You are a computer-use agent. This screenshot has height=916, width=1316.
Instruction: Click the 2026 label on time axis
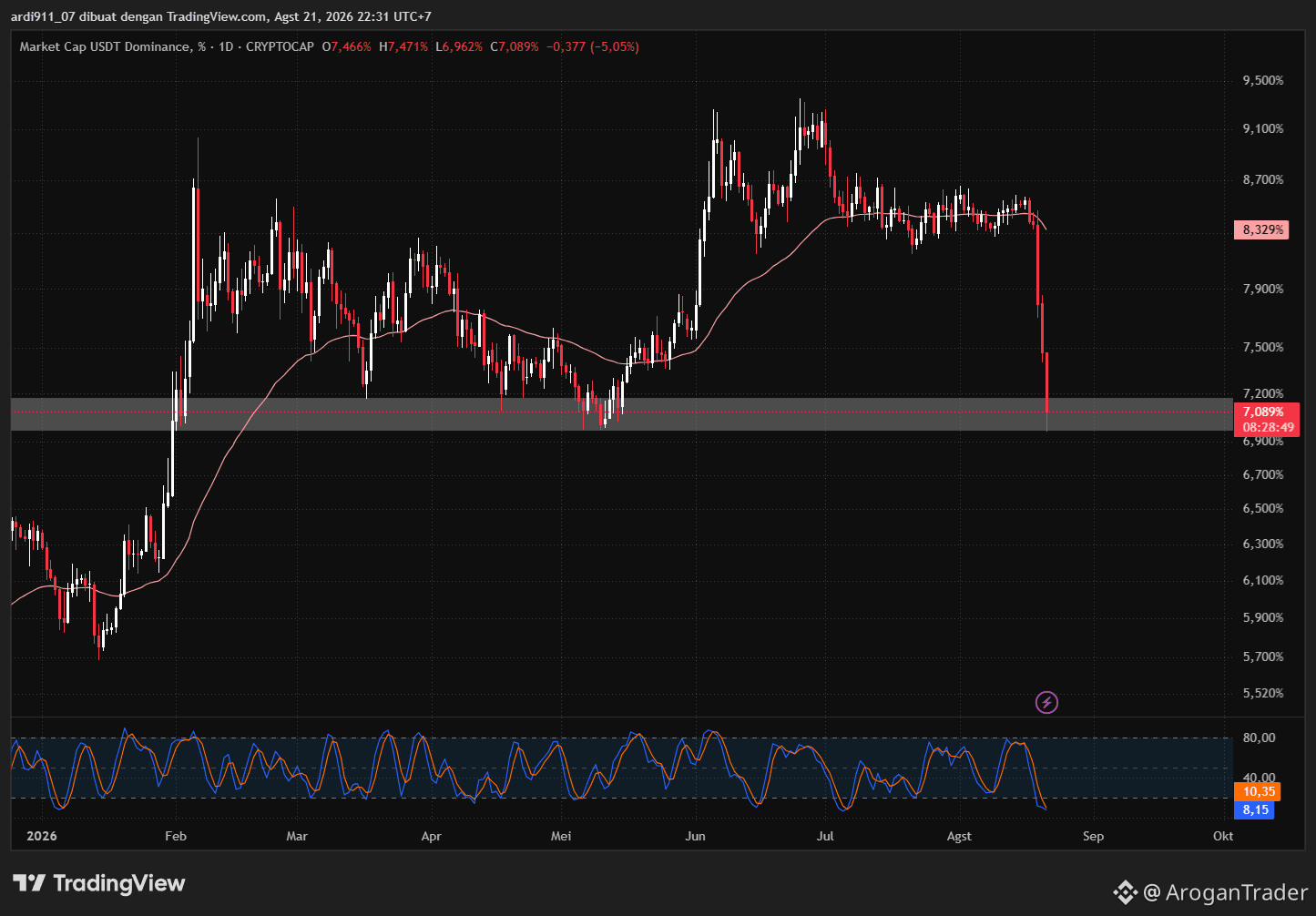click(x=41, y=836)
